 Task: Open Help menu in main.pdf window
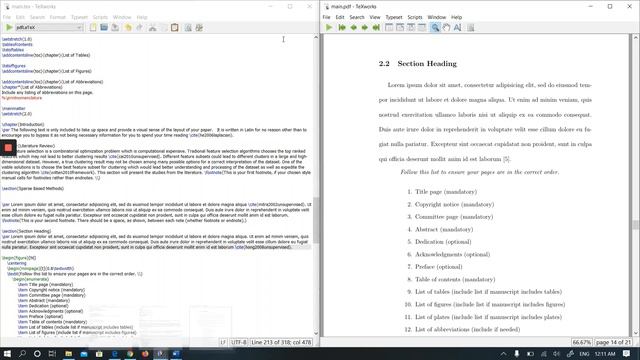456,17
